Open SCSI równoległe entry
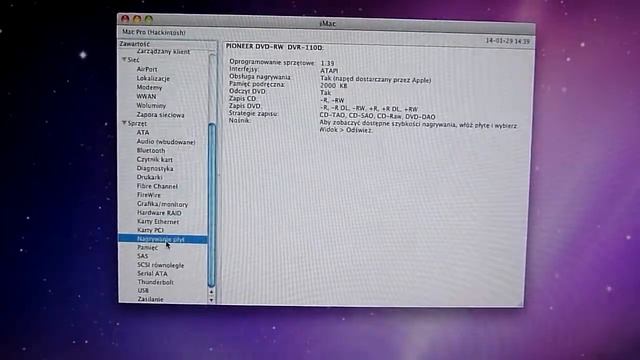 pos(160,265)
